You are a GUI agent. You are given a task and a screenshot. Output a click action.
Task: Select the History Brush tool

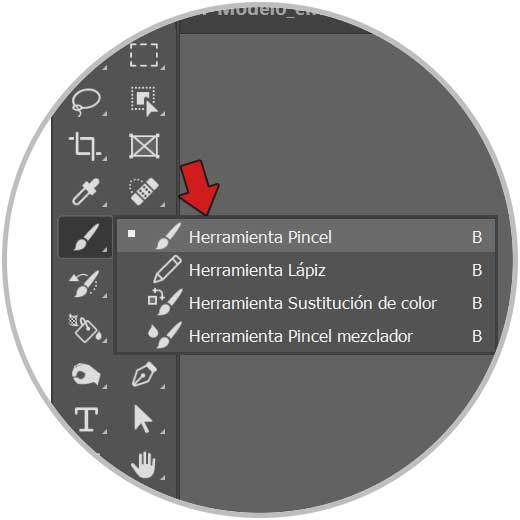click(x=85, y=284)
